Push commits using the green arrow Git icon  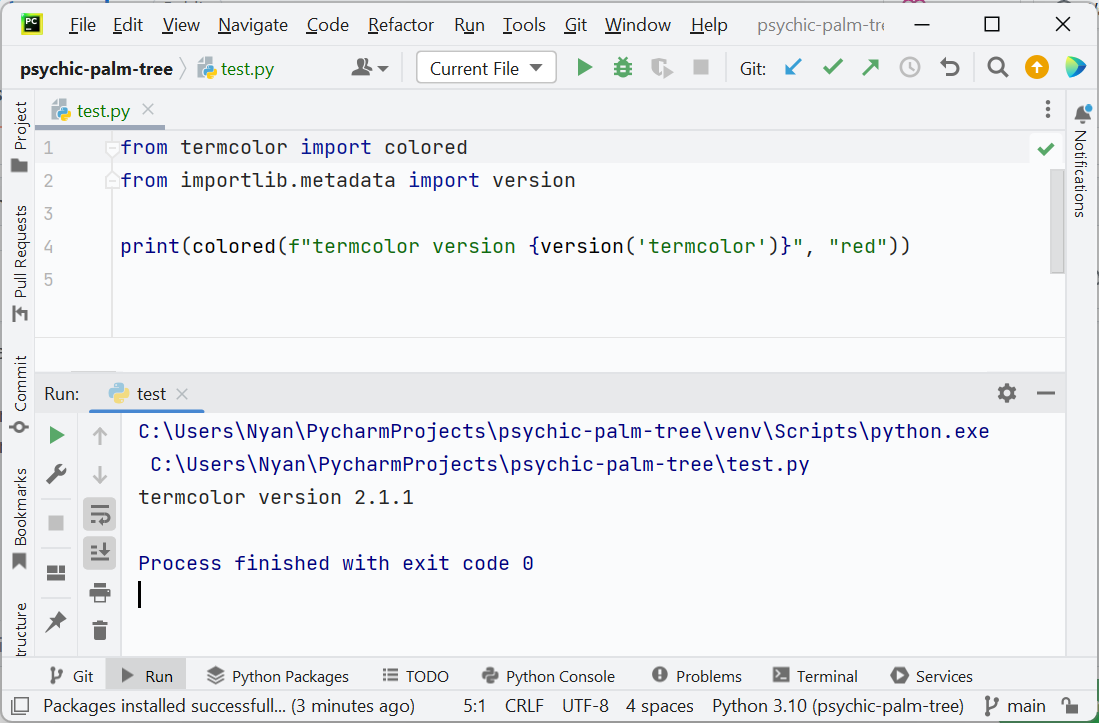871,67
